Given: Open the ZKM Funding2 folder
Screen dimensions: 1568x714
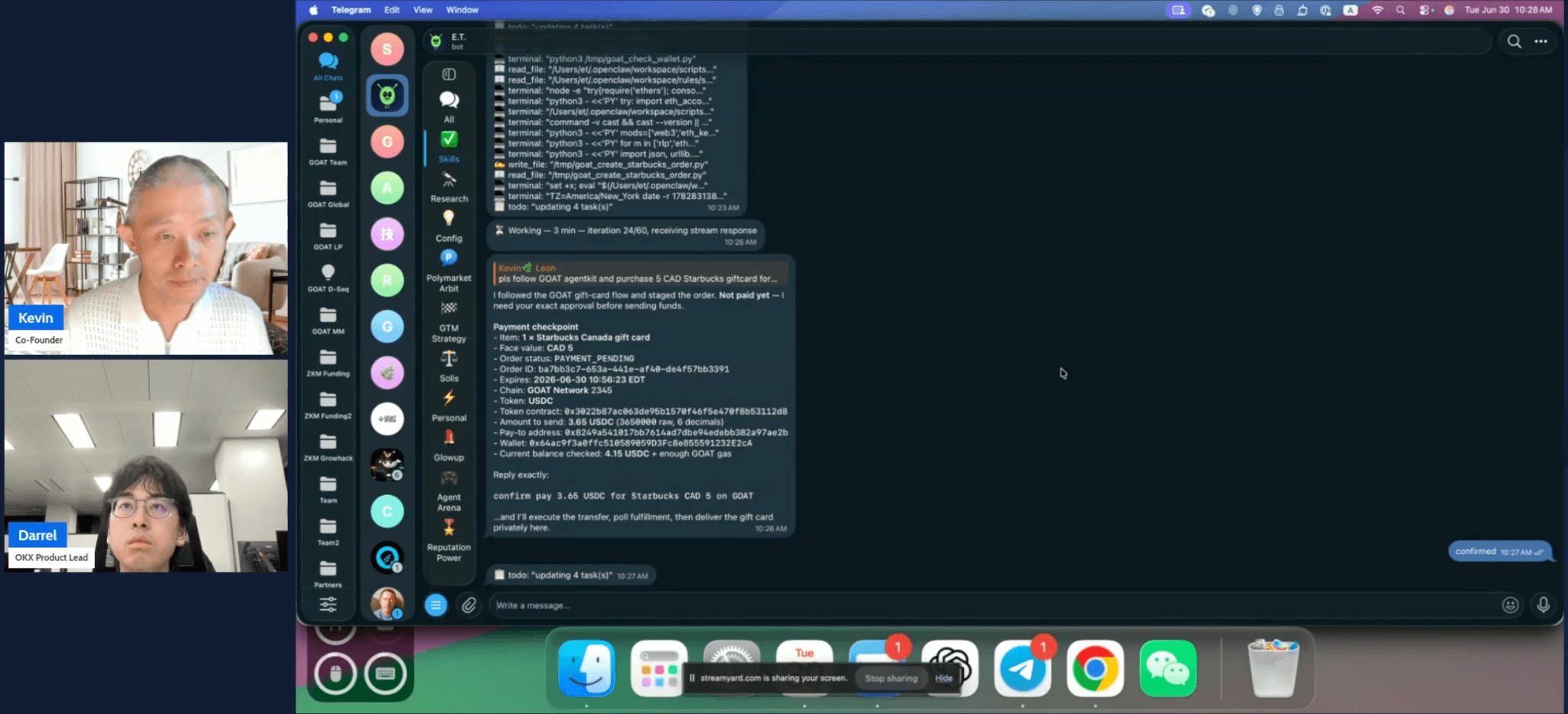Looking at the screenshot, I should pyautogui.click(x=328, y=404).
